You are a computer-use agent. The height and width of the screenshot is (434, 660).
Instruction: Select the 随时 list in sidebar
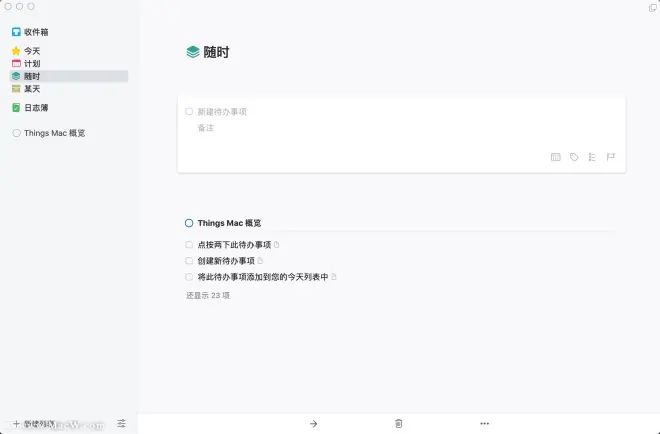tap(69, 76)
